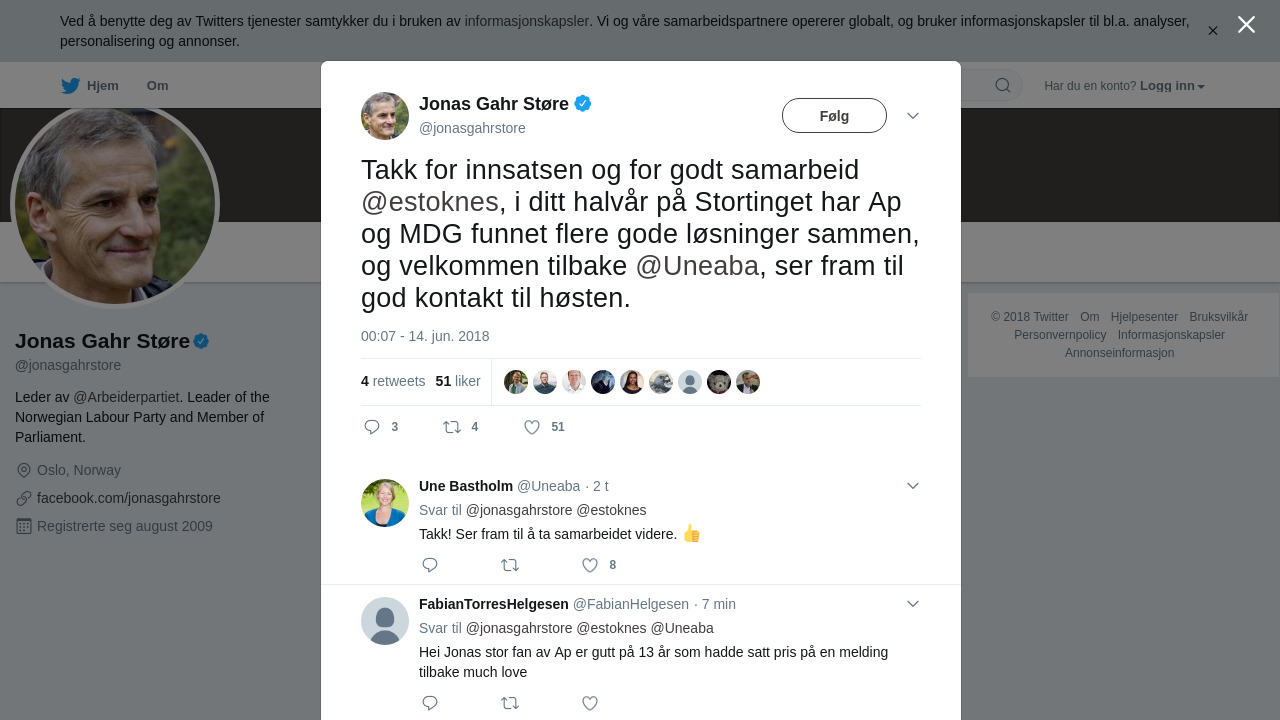Screen dimensions: 1280x720
Task: Dismiss the cookie notice banner
Action: 1212,31
